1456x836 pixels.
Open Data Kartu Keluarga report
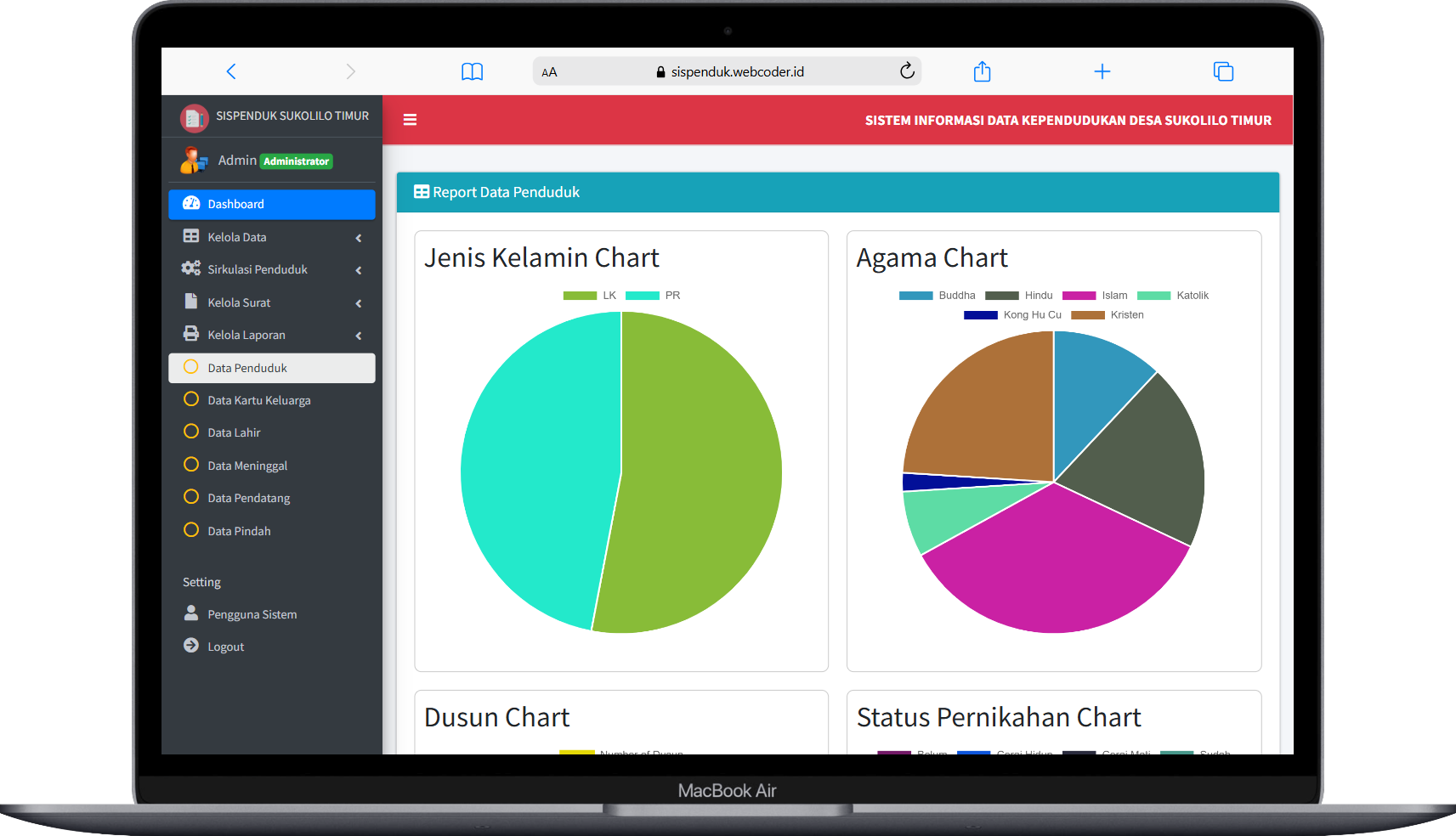[272, 400]
